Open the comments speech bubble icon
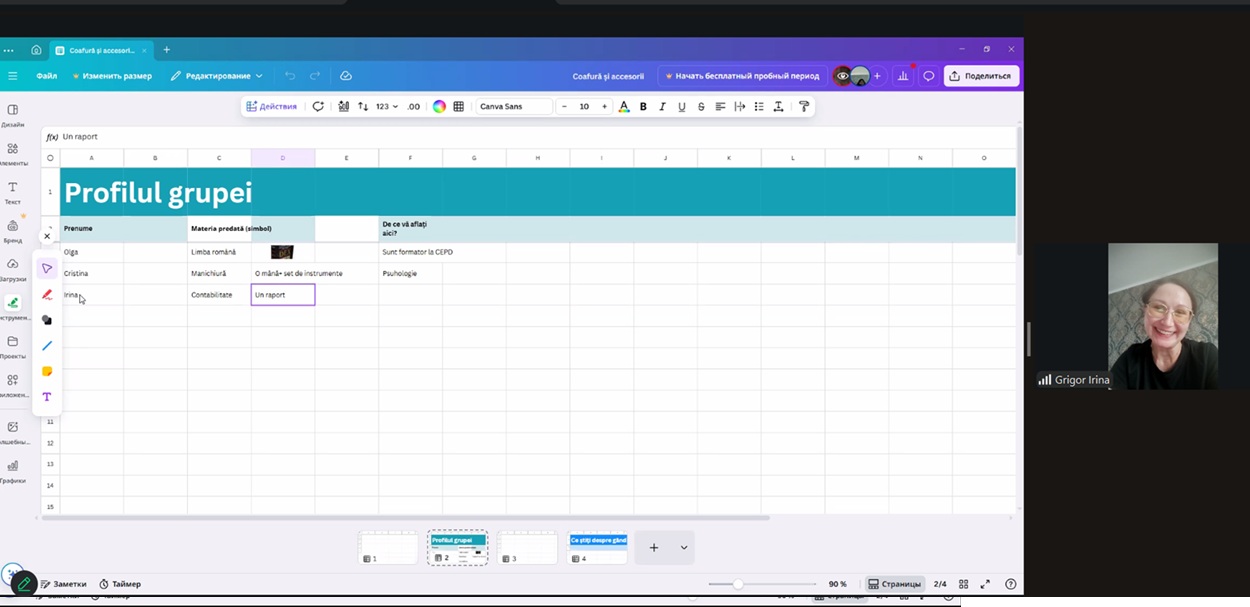The height and width of the screenshot is (607, 1250). (x=929, y=76)
